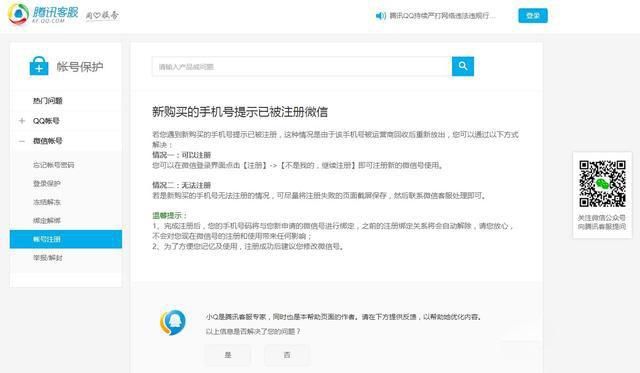Select the highlighted 帐号注册 entry
The height and width of the screenshot is (373, 640).
point(66,239)
